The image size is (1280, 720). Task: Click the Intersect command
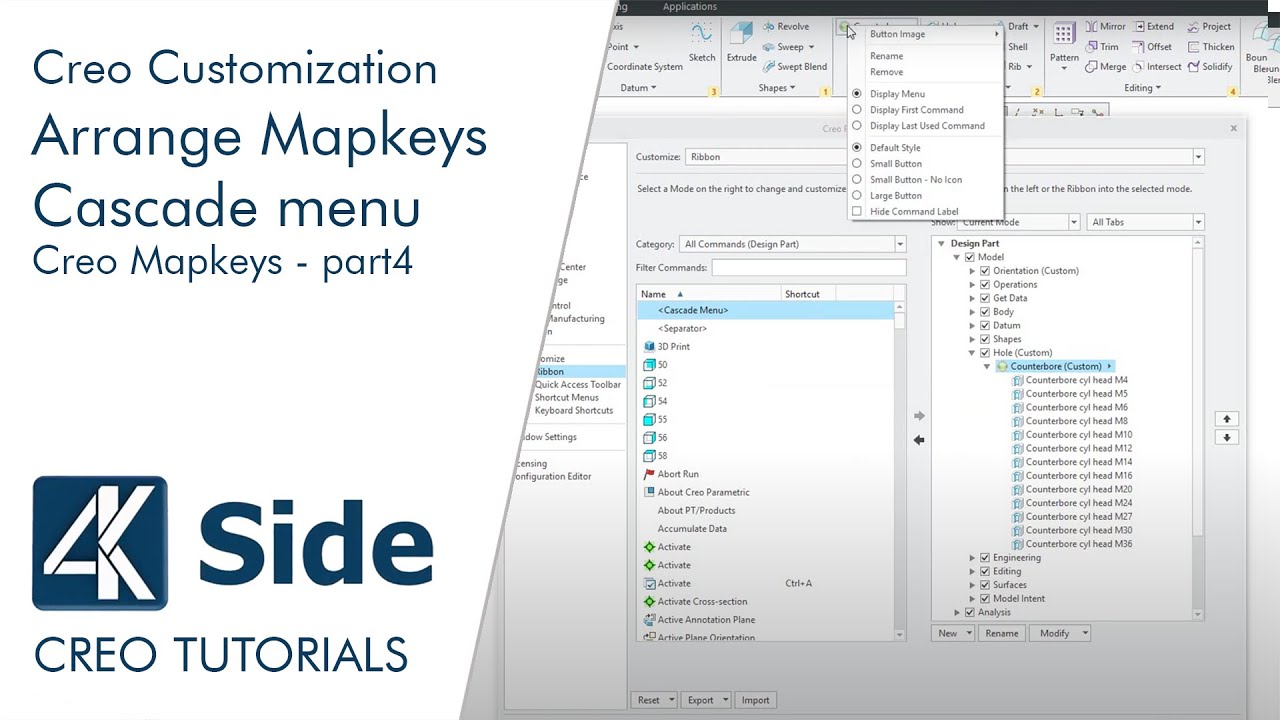coord(1157,67)
